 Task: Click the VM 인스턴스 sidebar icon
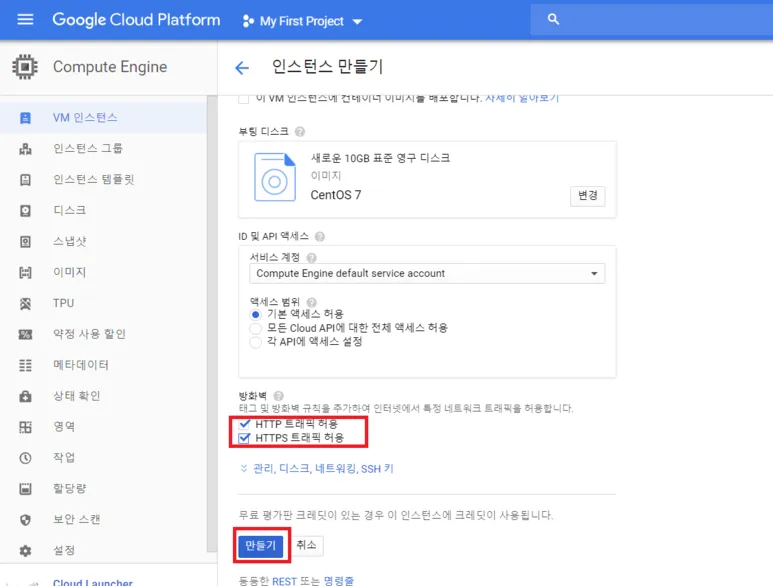coord(25,118)
